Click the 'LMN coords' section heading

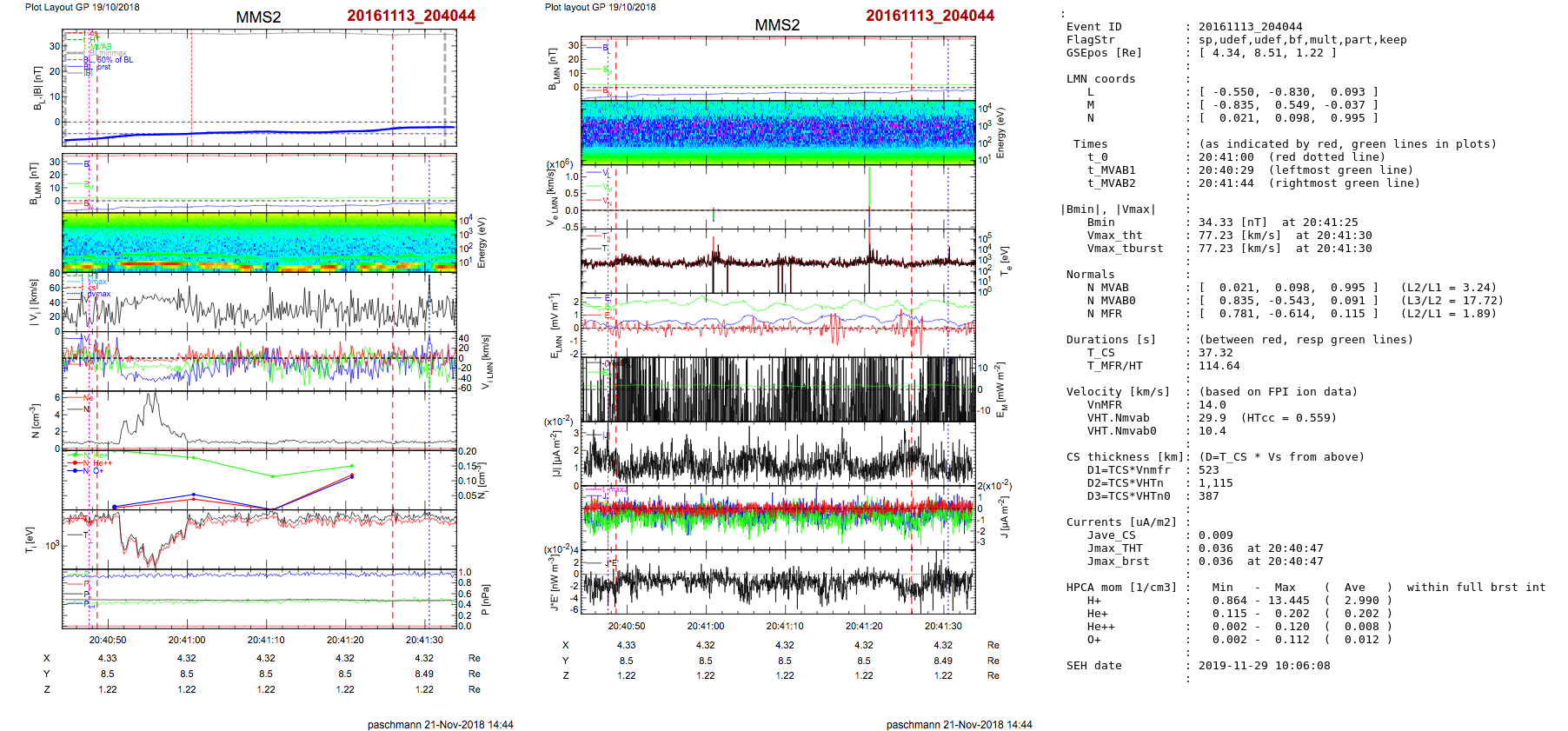[x=1100, y=79]
